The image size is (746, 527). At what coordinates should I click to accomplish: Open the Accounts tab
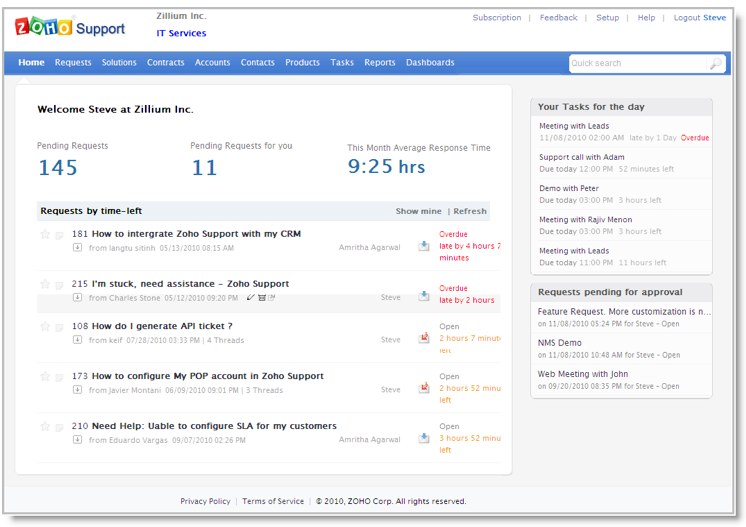(x=212, y=62)
